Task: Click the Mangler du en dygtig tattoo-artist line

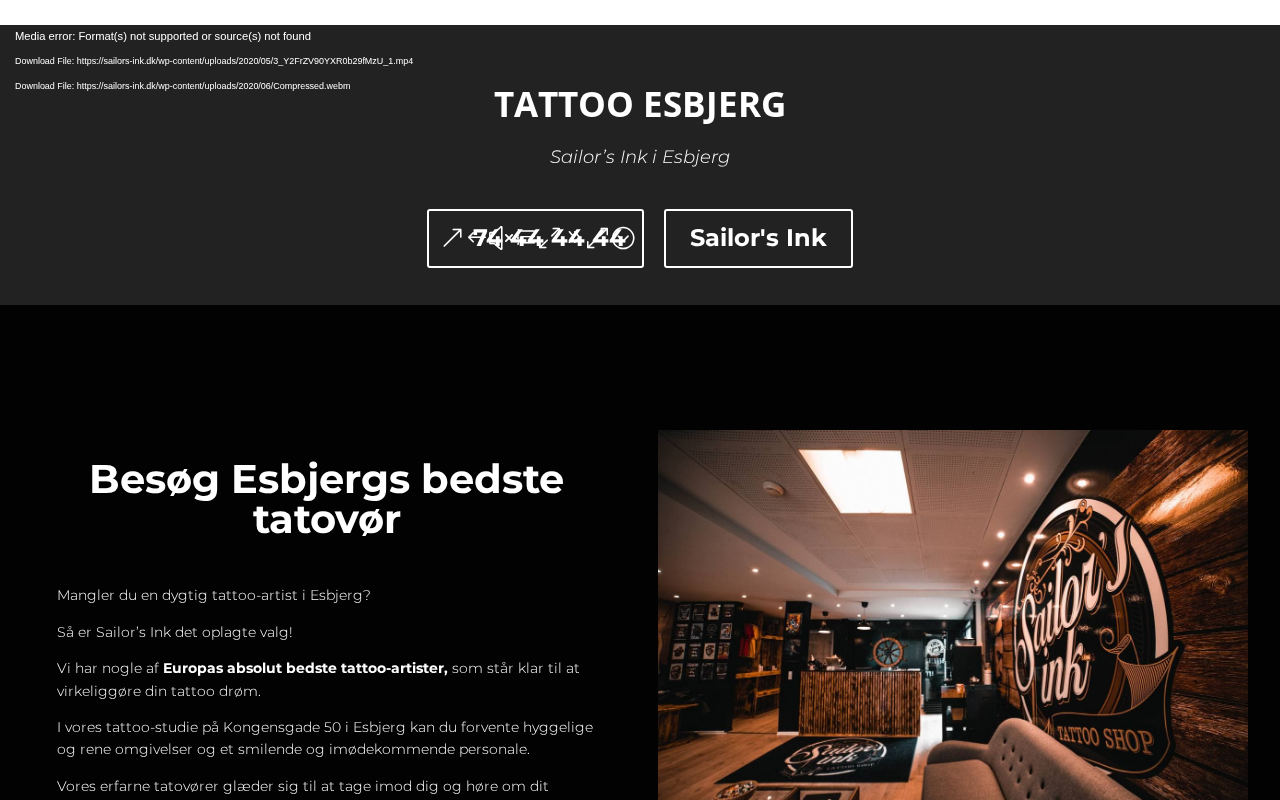Action: coord(214,595)
